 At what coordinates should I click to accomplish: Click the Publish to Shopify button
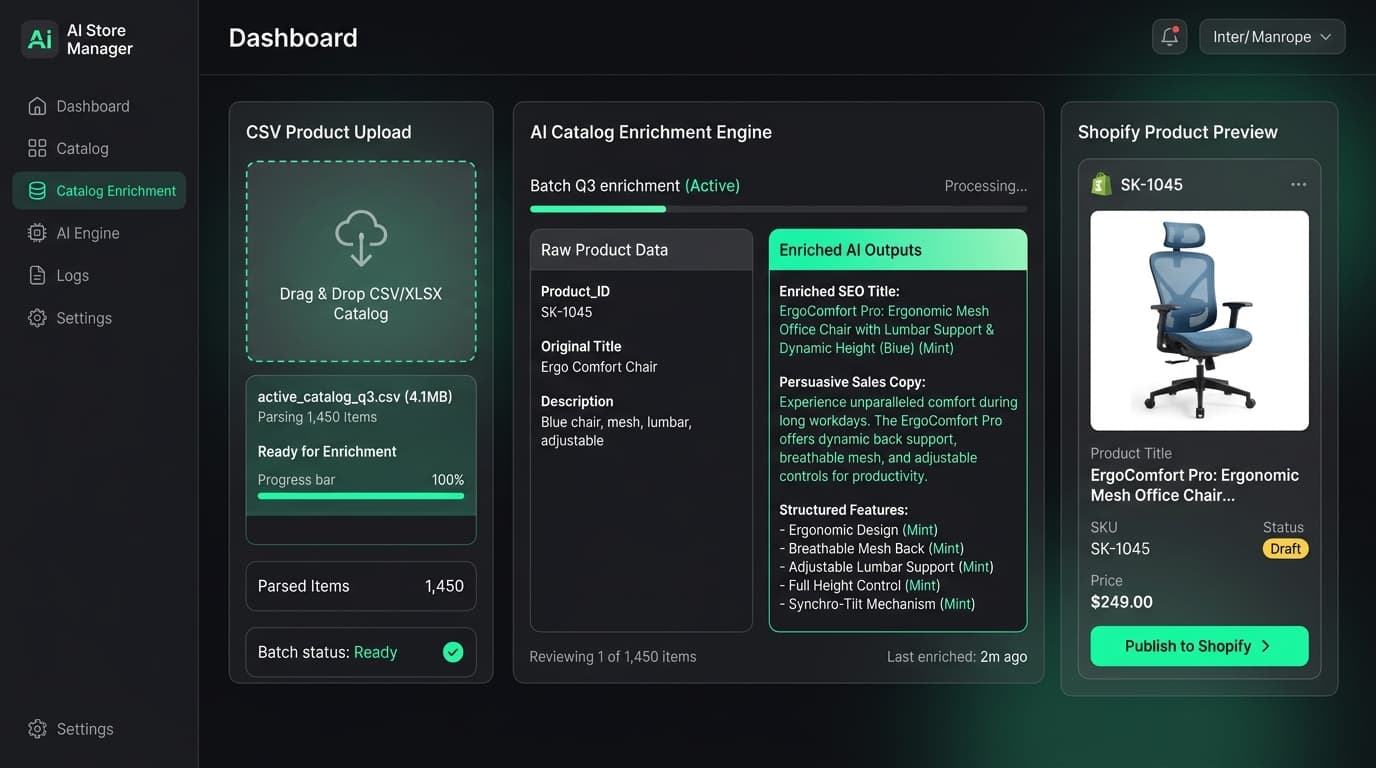[1199, 646]
